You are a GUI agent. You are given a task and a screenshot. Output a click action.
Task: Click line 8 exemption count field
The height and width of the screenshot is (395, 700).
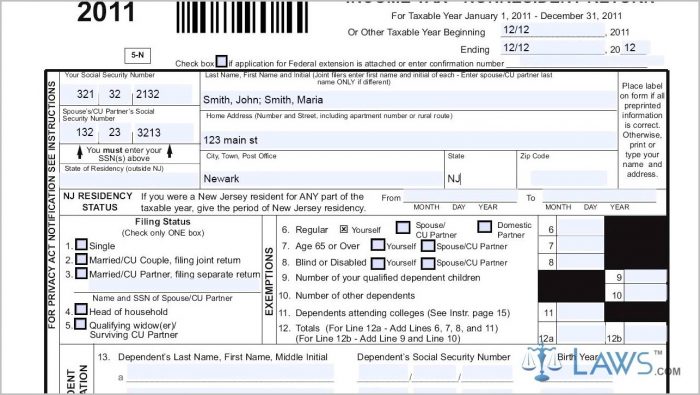[580, 262]
